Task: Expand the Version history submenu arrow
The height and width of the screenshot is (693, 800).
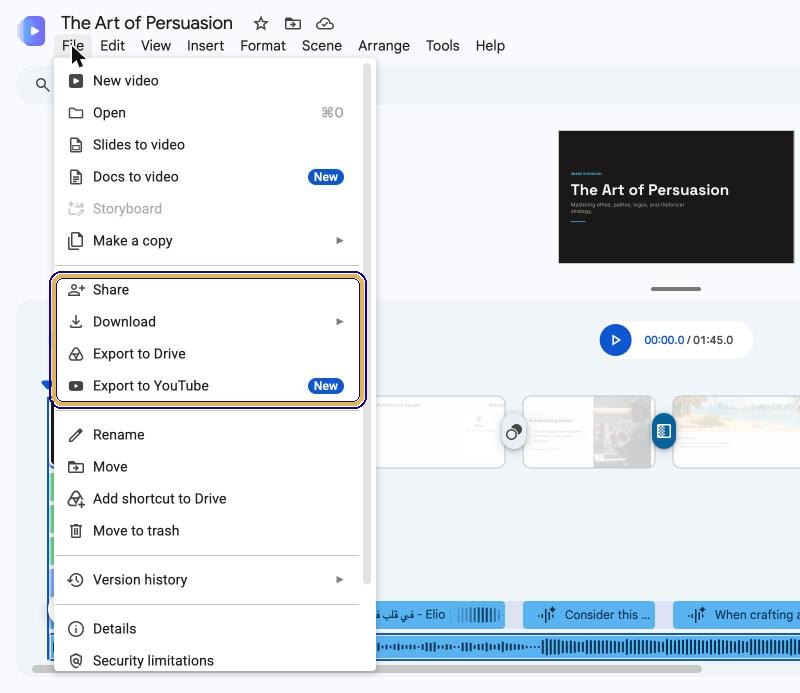Action: [339, 580]
